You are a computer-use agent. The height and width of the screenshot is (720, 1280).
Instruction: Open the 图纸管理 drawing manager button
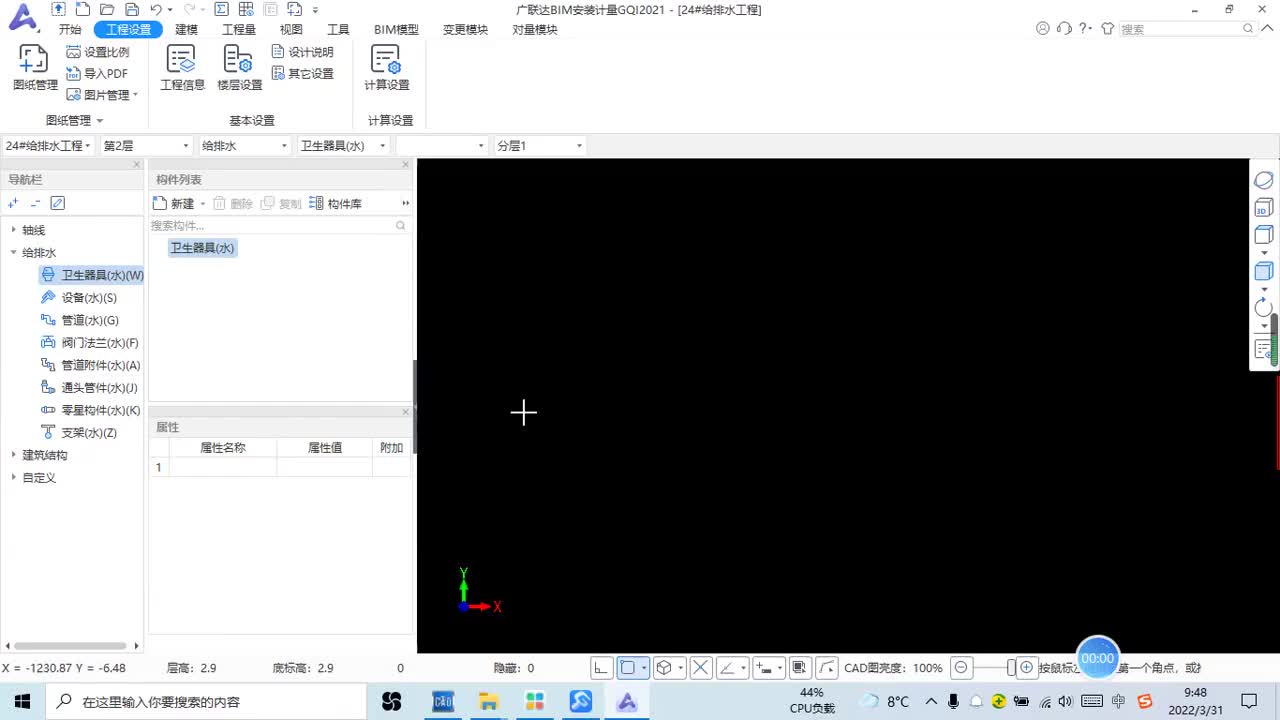(35, 68)
